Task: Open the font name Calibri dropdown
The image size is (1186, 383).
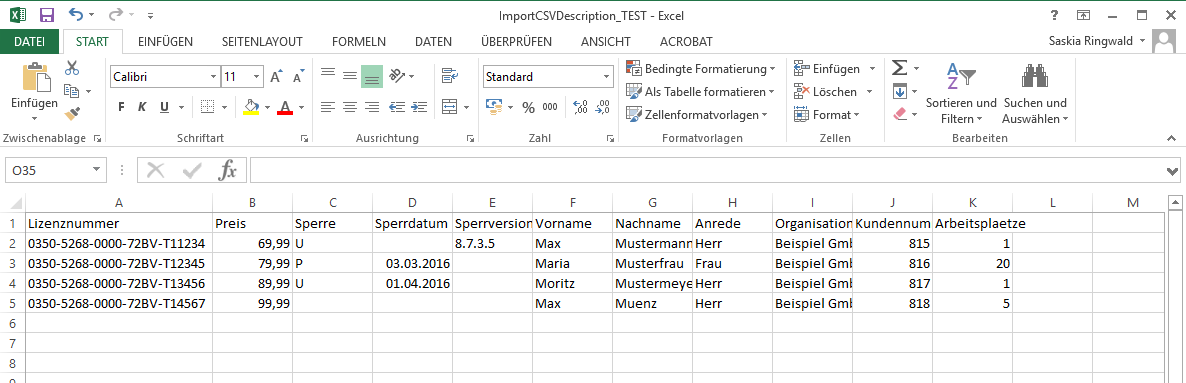Action: click(x=213, y=76)
